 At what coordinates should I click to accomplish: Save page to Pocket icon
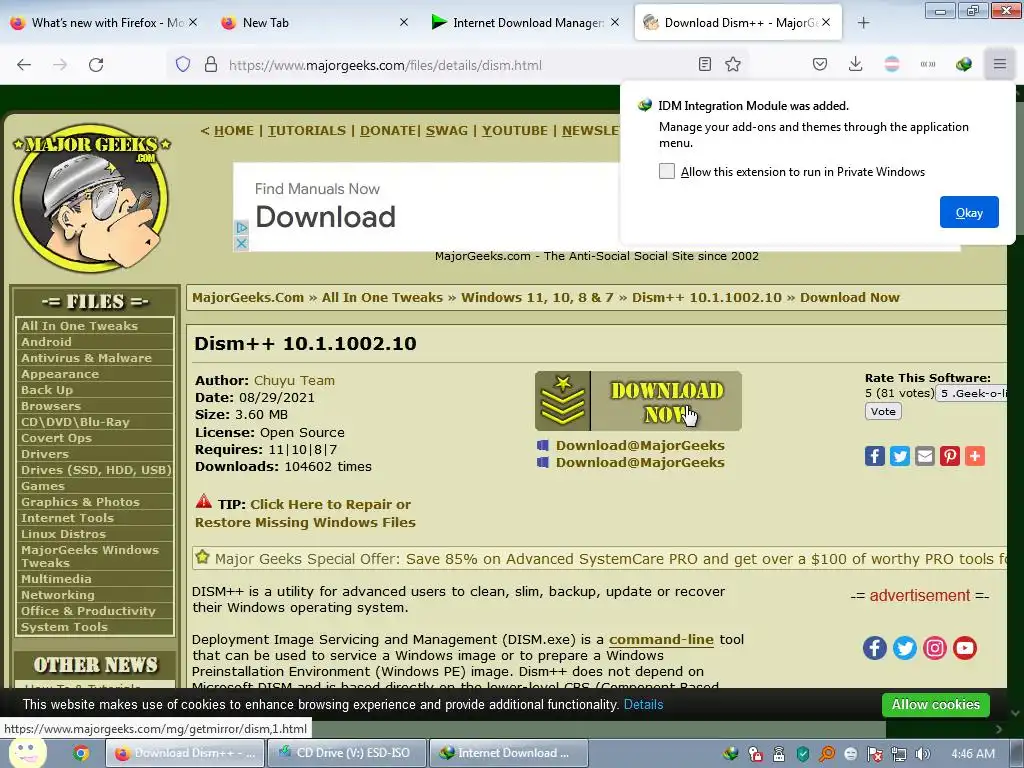pos(820,64)
